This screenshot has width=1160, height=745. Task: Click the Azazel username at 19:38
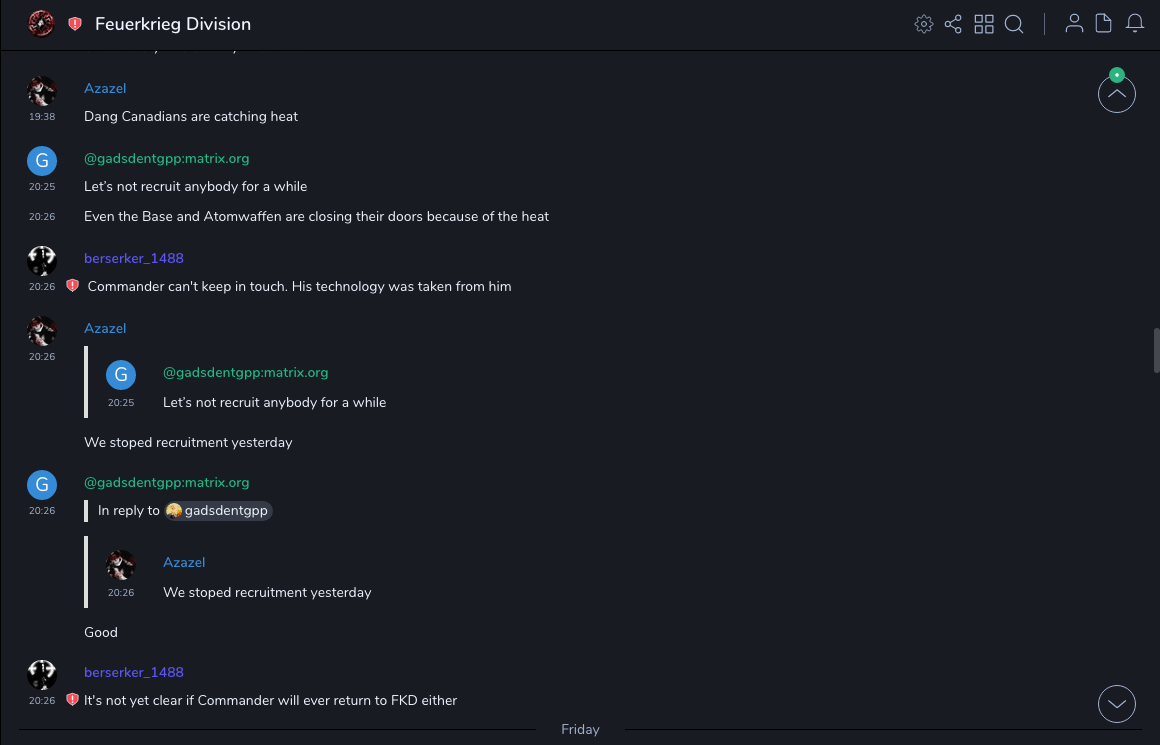[x=105, y=89]
